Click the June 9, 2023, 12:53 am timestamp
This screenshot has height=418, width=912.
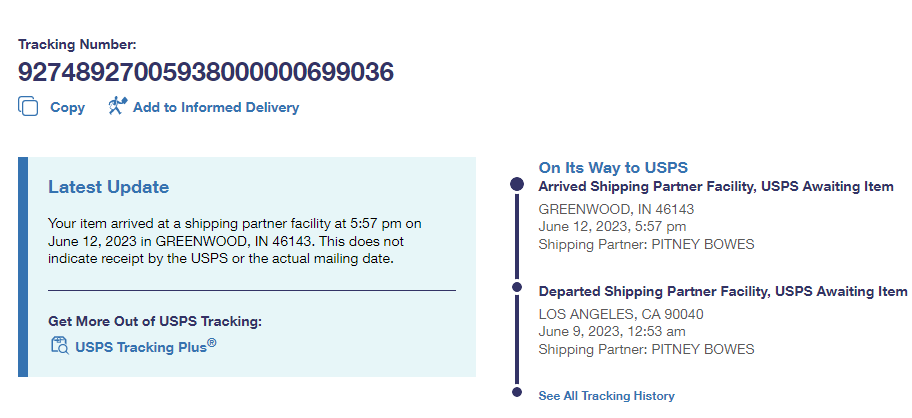[612, 332]
